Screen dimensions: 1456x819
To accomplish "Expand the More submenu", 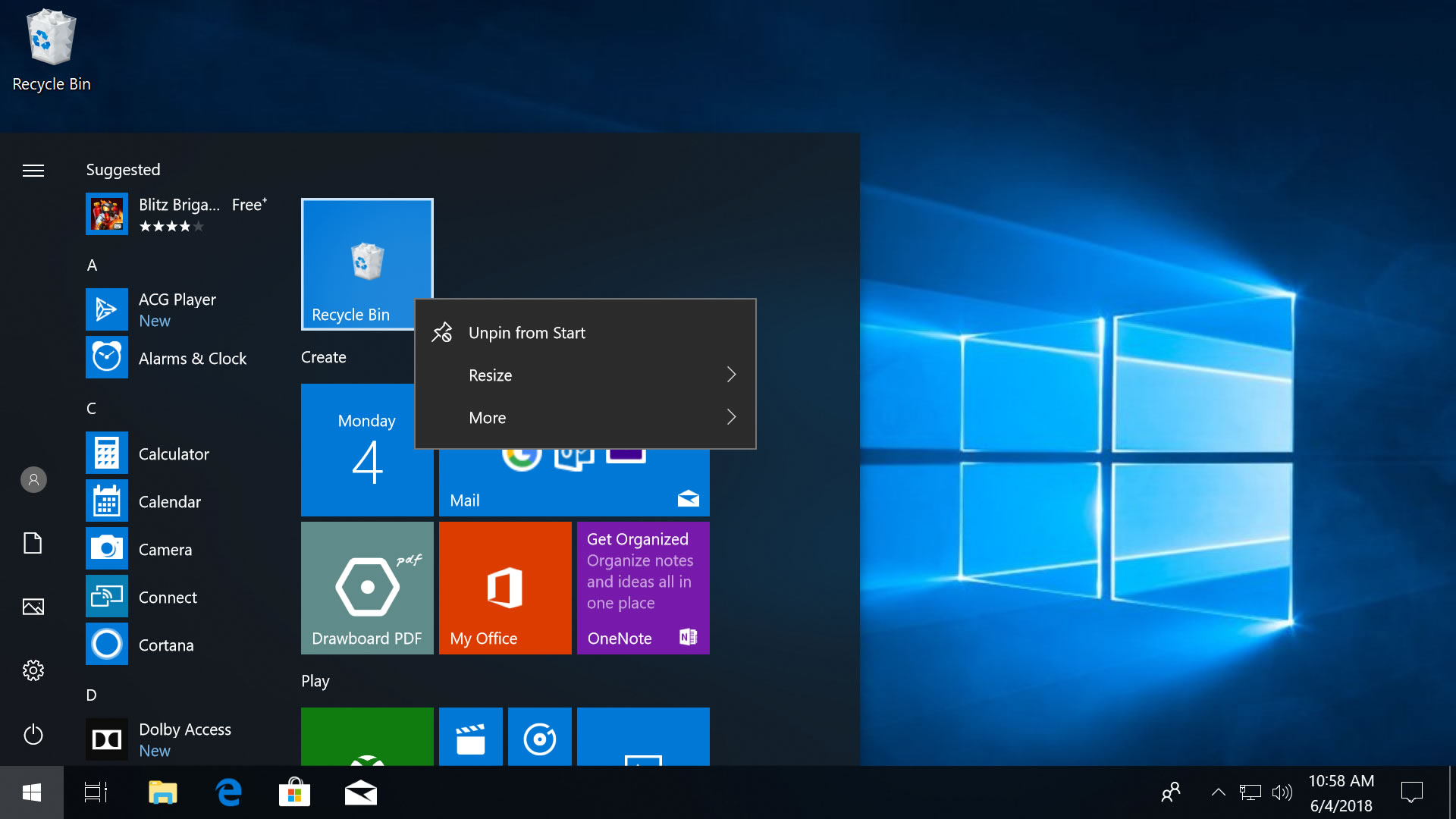I will click(x=488, y=417).
